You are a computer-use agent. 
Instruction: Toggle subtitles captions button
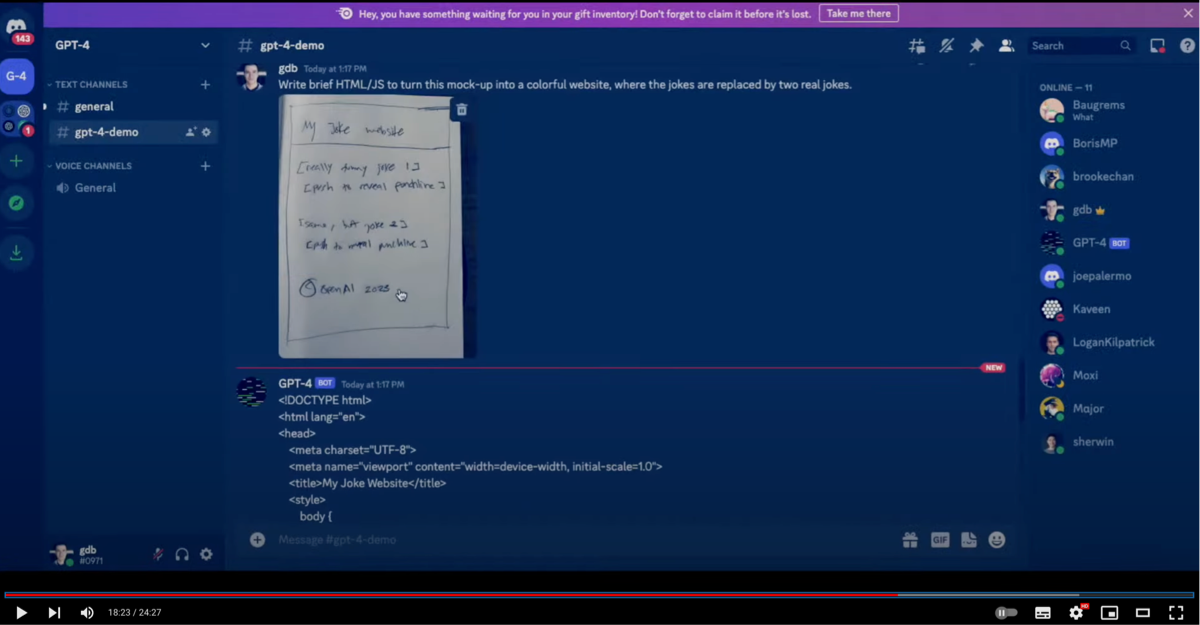[x=1042, y=613]
